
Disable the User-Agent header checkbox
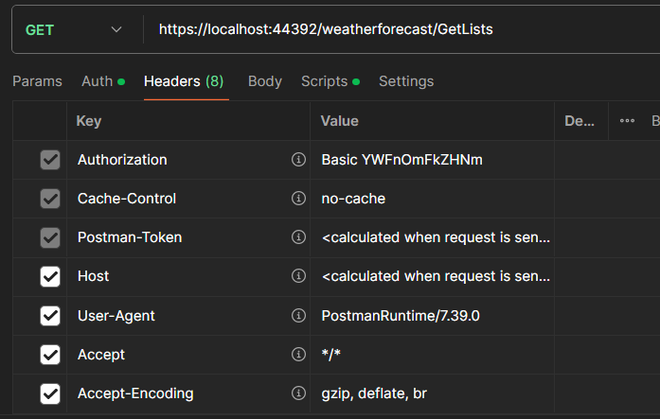coord(50,316)
